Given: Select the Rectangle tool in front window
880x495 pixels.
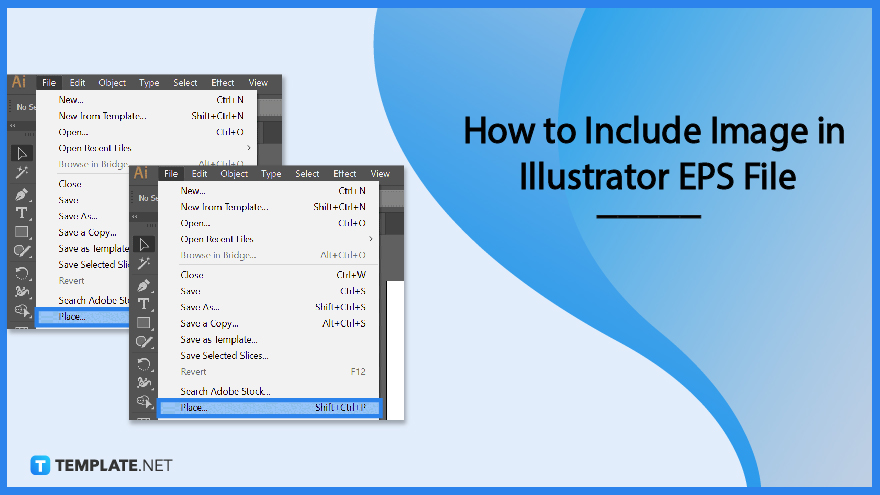Looking at the screenshot, I should tap(144, 323).
